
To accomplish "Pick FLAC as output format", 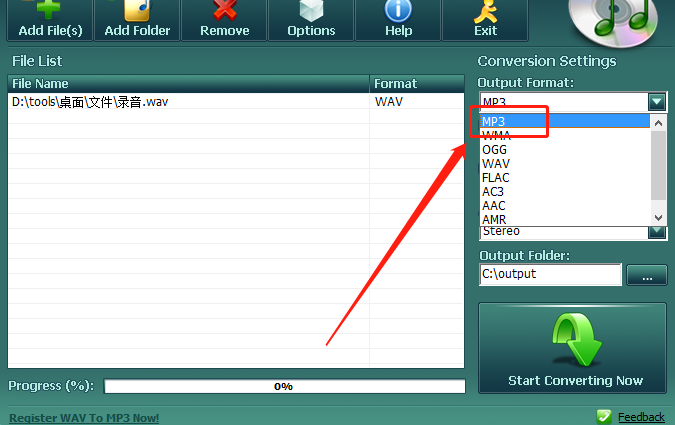I will [x=564, y=177].
